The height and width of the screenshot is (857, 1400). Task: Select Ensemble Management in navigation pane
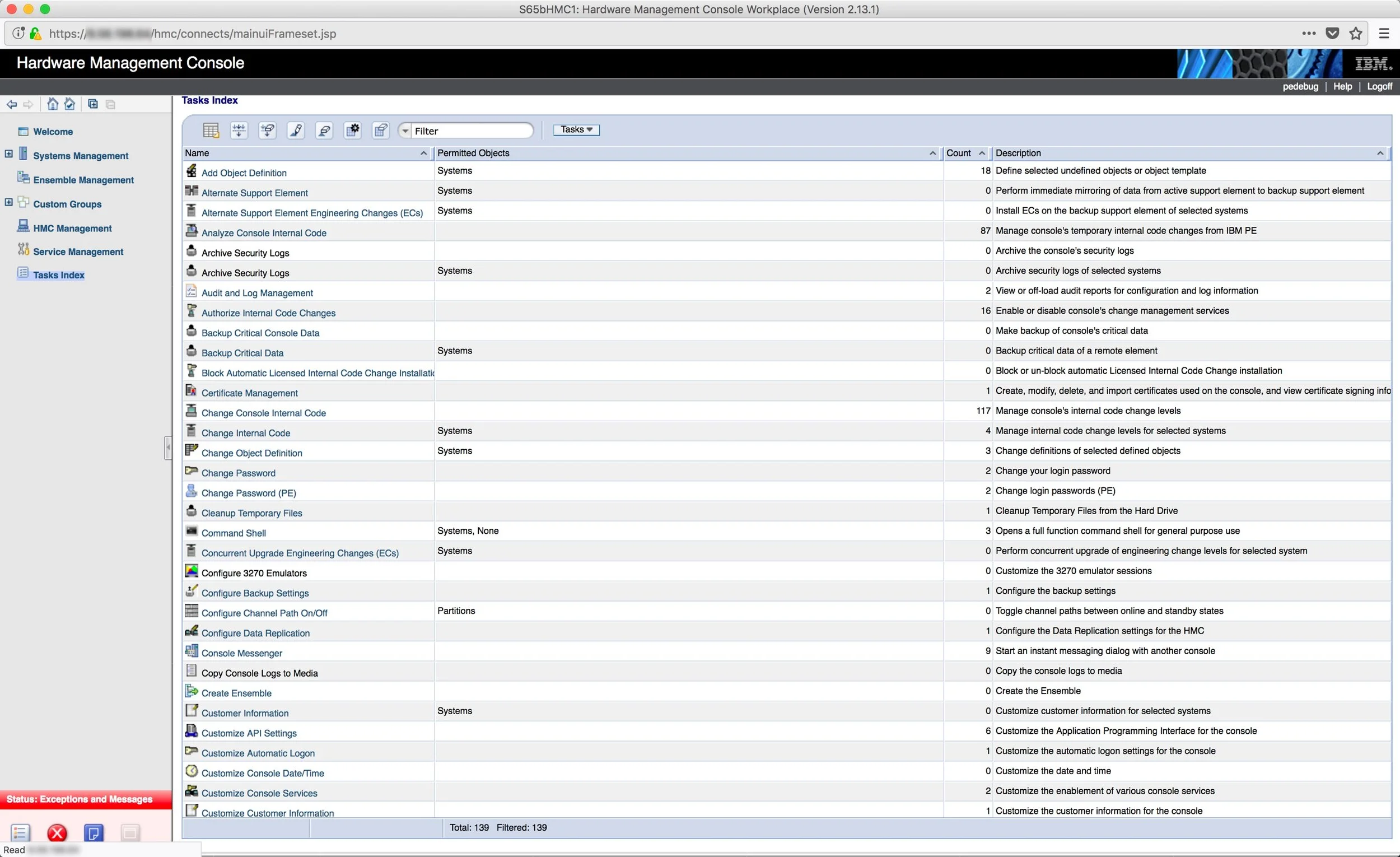(x=83, y=180)
